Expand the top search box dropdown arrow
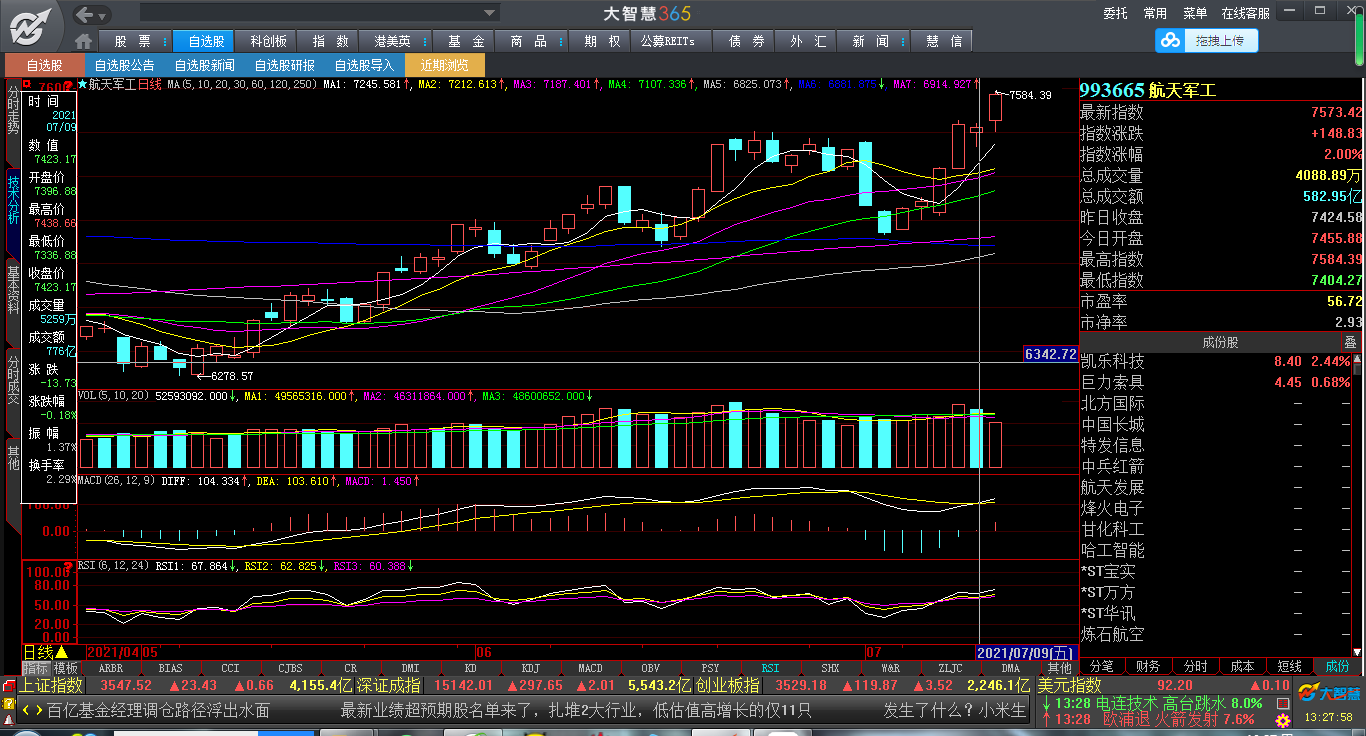Image resolution: width=1366 pixels, height=736 pixels. (490, 13)
